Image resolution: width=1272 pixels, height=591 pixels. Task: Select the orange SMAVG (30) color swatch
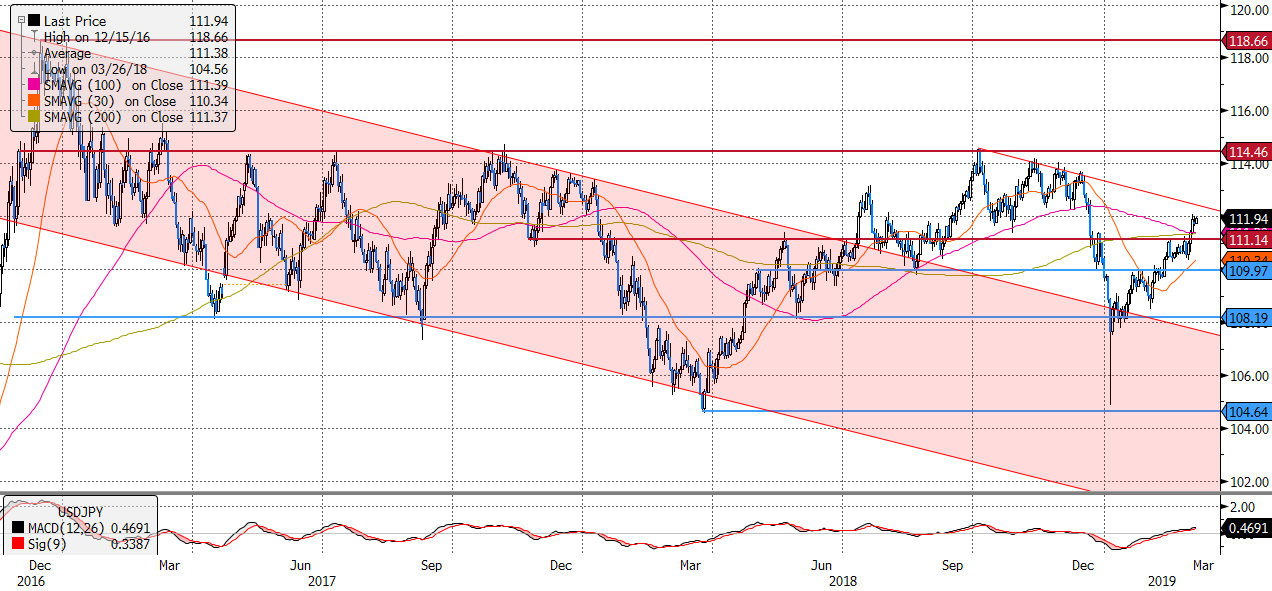point(35,101)
